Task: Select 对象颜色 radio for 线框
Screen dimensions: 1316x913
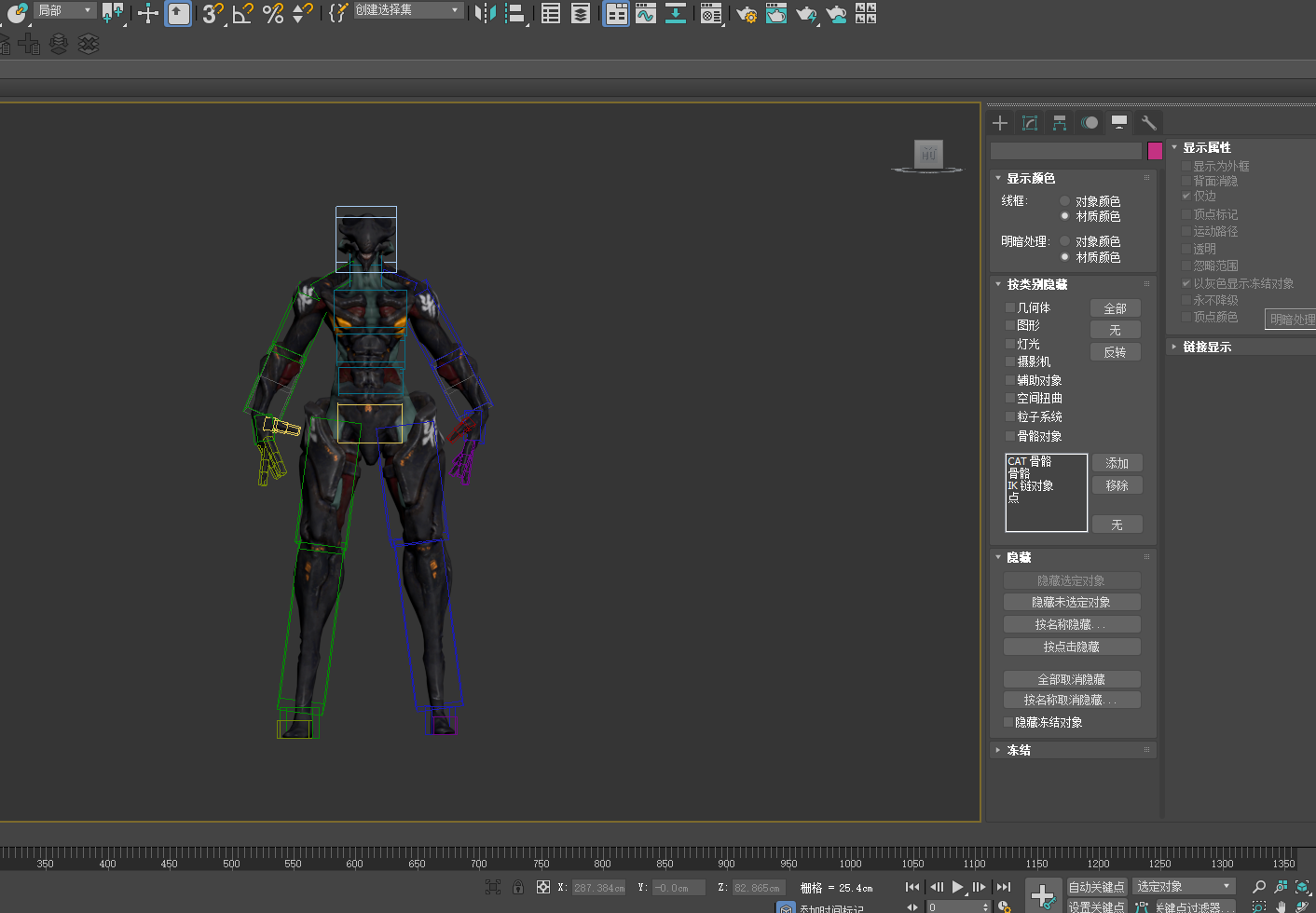Action: click(1064, 201)
